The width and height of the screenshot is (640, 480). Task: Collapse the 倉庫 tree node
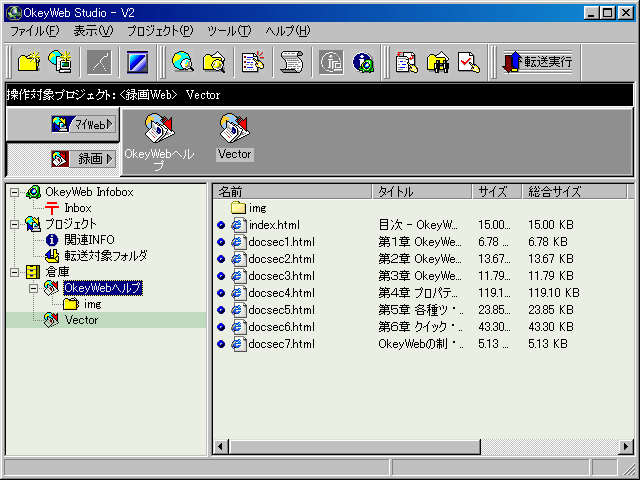14,272
